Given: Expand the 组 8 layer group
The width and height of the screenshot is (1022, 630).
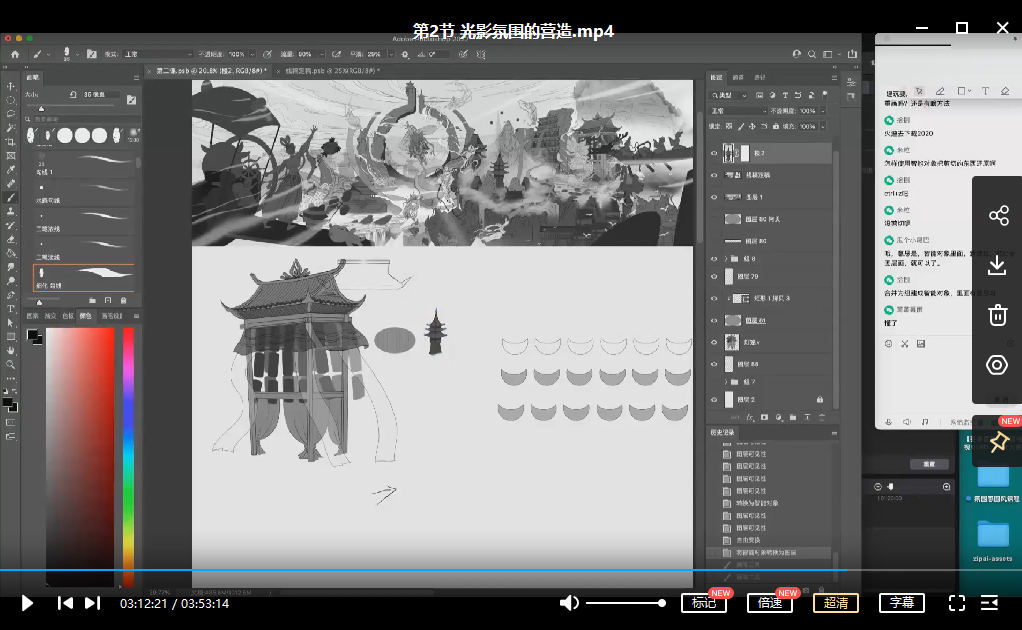Looking at the screenshot, I should (x=727, y=258).
